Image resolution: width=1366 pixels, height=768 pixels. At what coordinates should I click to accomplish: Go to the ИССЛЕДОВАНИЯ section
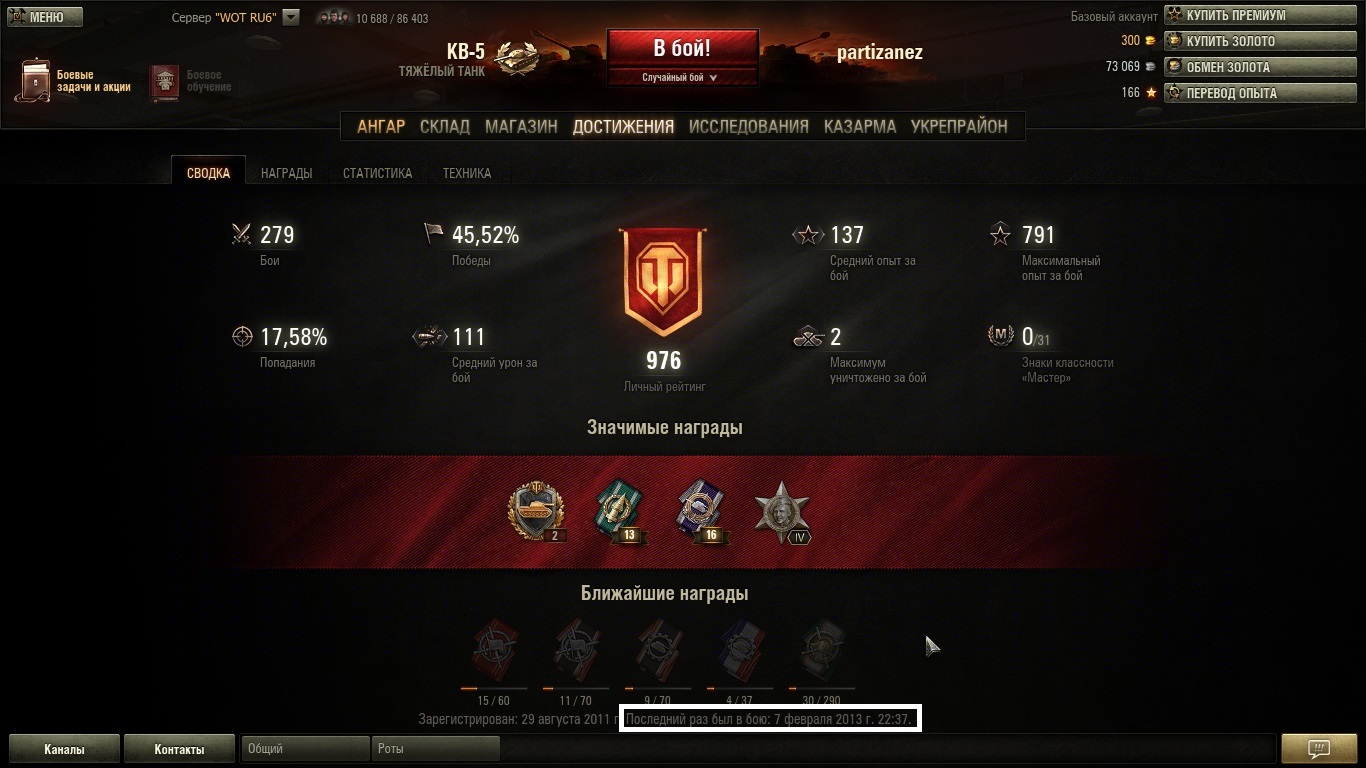pos(748,127)
